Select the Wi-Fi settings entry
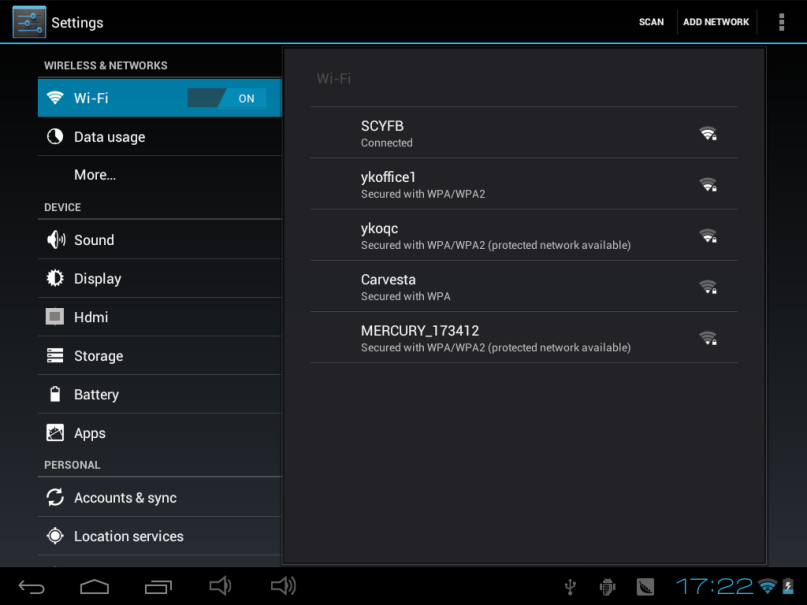807x605 pixels. [x=160, y=98]
